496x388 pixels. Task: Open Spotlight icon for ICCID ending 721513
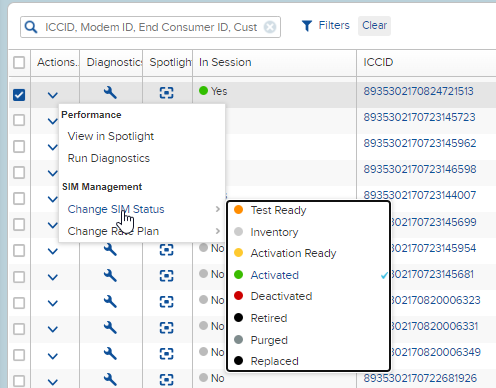[x=166, y=92]
